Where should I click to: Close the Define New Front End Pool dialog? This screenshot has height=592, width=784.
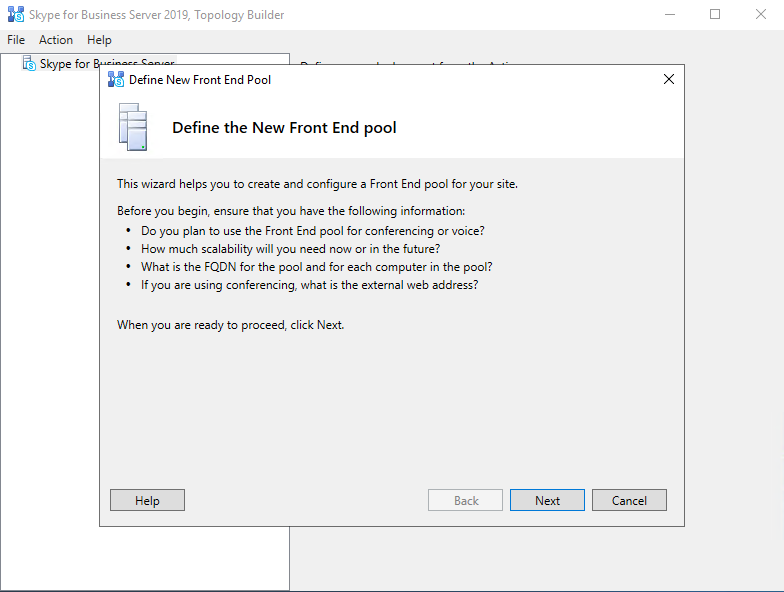(669, 80)
